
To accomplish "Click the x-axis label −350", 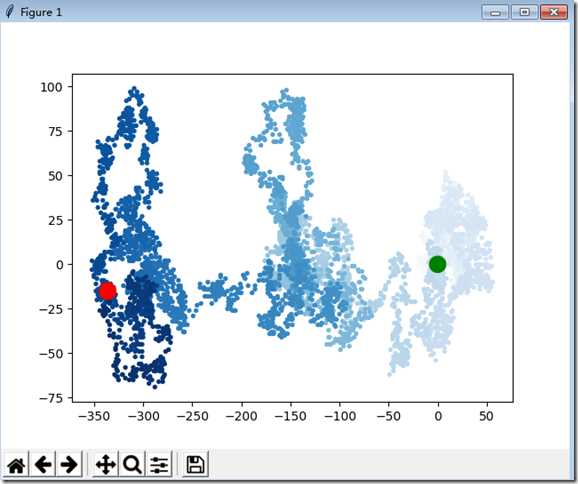I will tap(94, 417).
